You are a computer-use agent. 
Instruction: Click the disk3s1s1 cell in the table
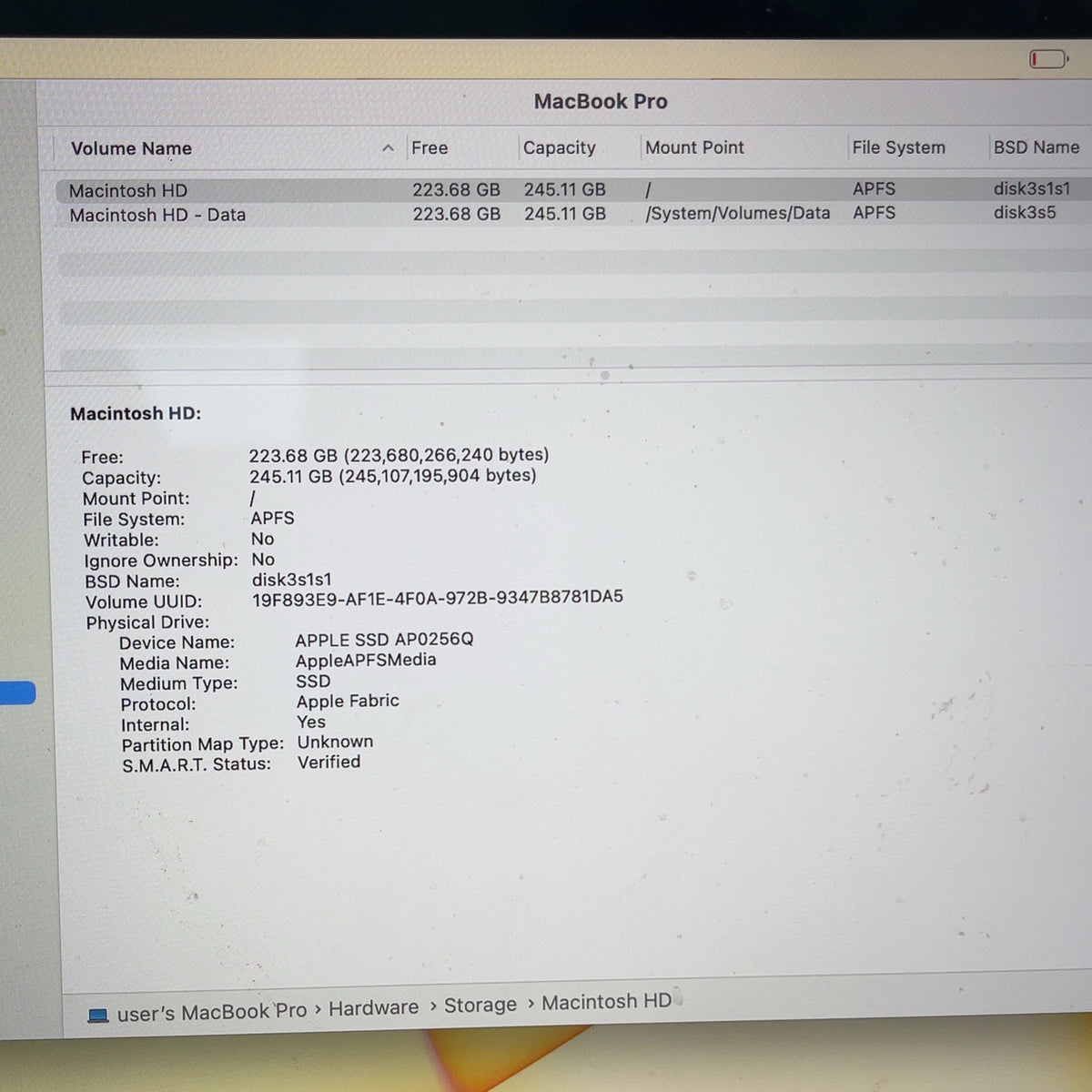coord(1032,188)
